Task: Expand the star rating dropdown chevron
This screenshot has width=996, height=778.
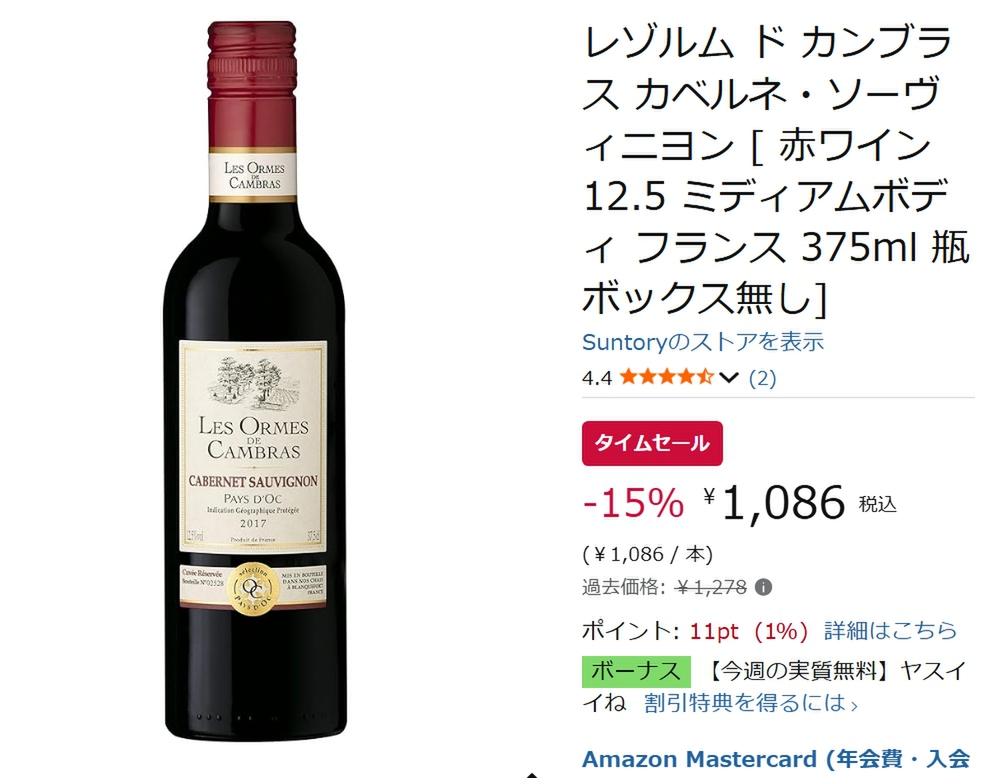Action: (x=729, y=378)
